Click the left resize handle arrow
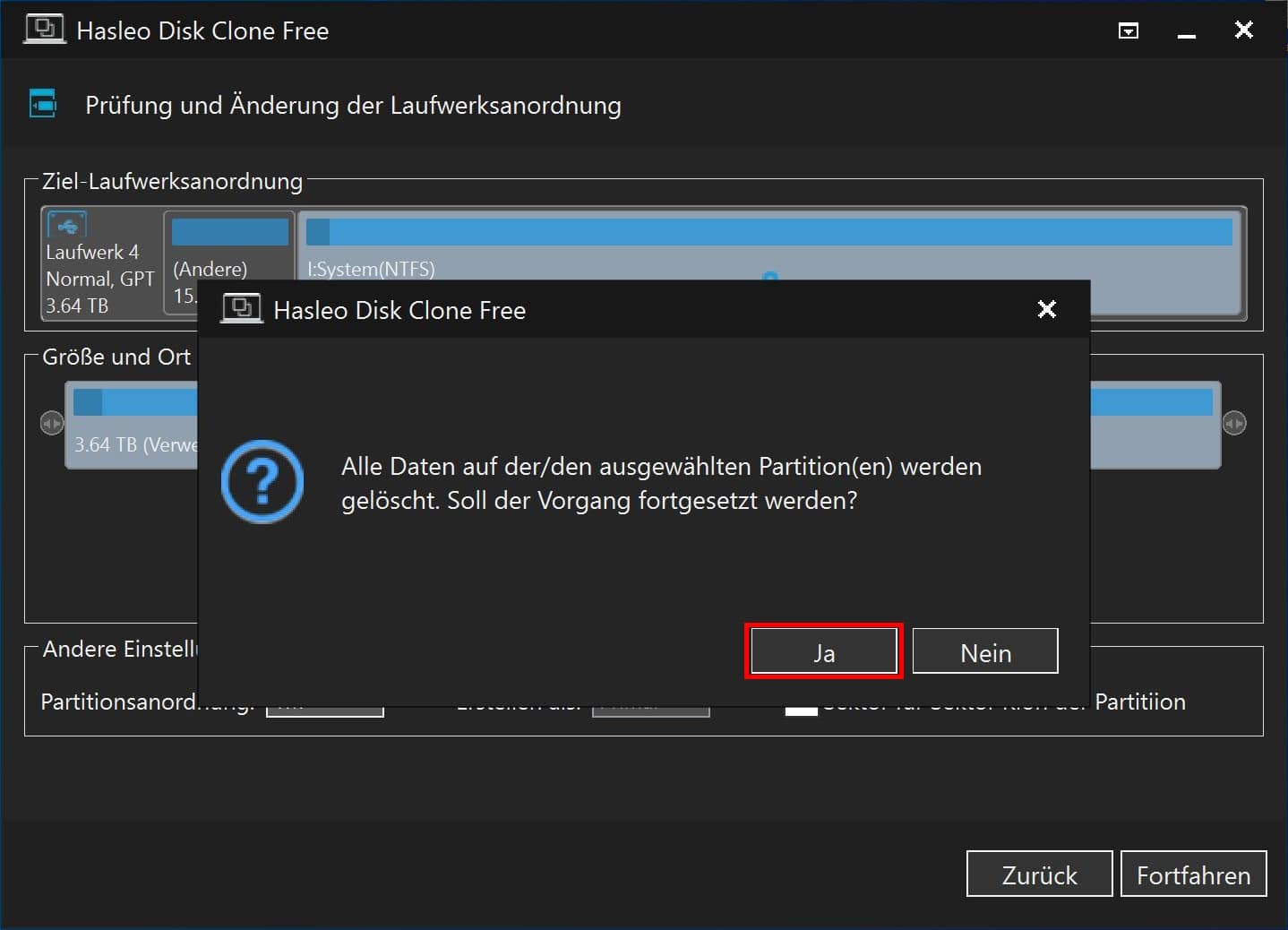Screen dimensions: 1288x930 tap(52, 423)
